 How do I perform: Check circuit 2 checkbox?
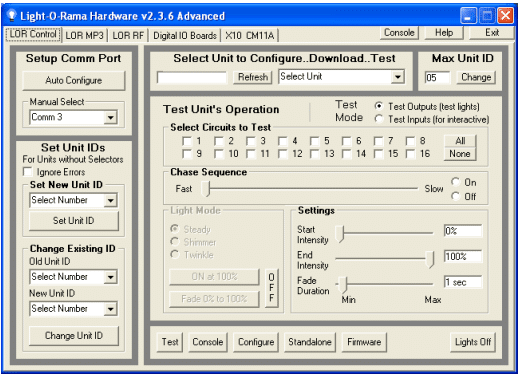[x=219, y=141]
